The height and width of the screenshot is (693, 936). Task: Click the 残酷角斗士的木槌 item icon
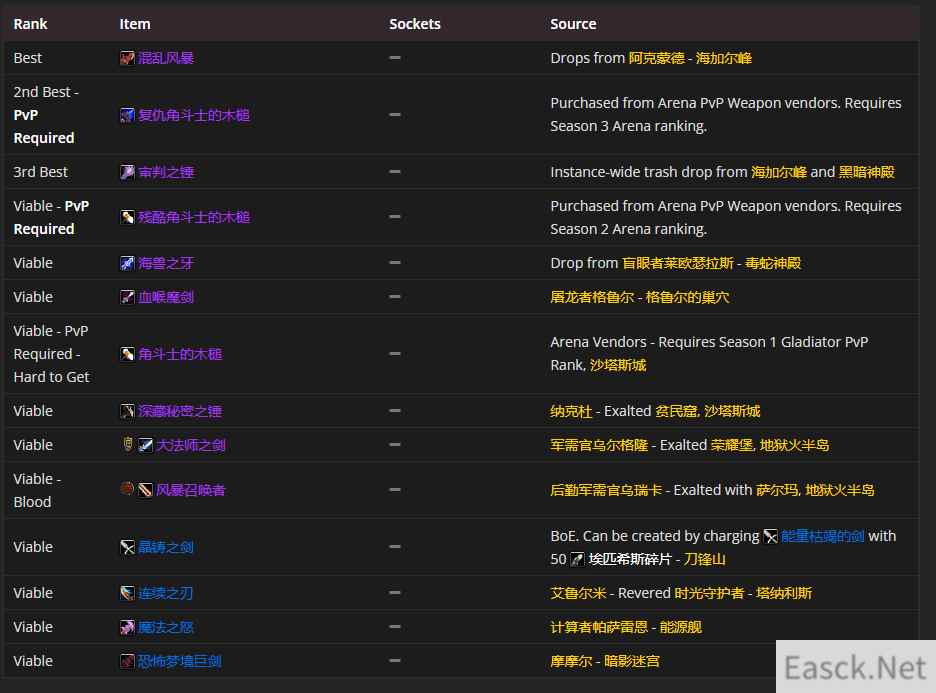(x=127, y=217)
